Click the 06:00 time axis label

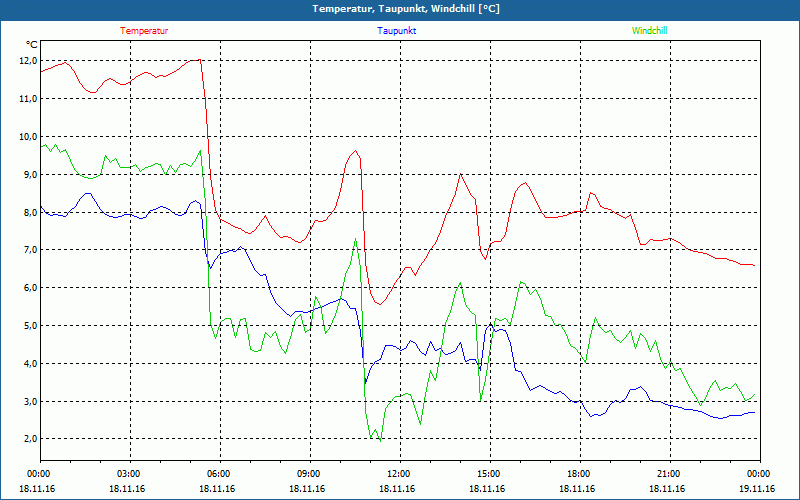pos(219,474)
